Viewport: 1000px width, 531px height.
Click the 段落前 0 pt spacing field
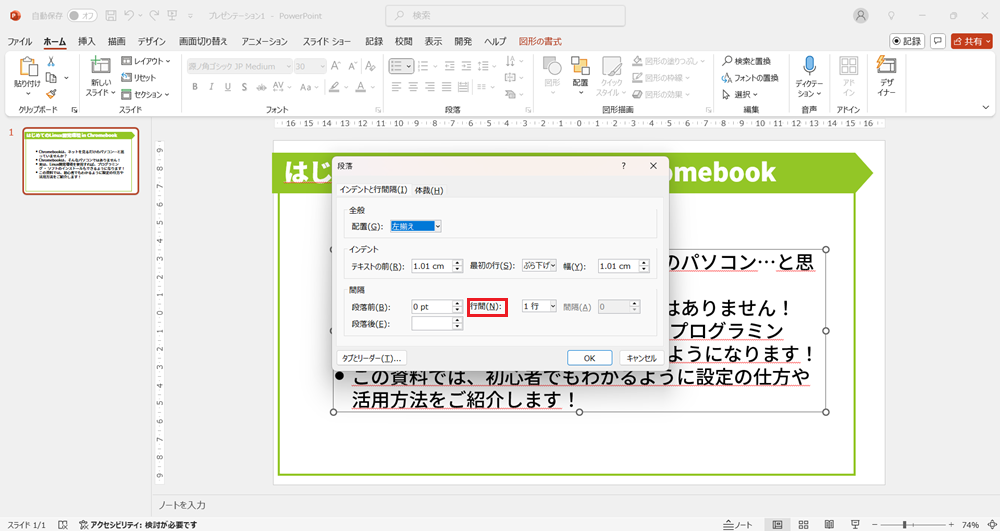pyautogui.click(x=432, y=307)
